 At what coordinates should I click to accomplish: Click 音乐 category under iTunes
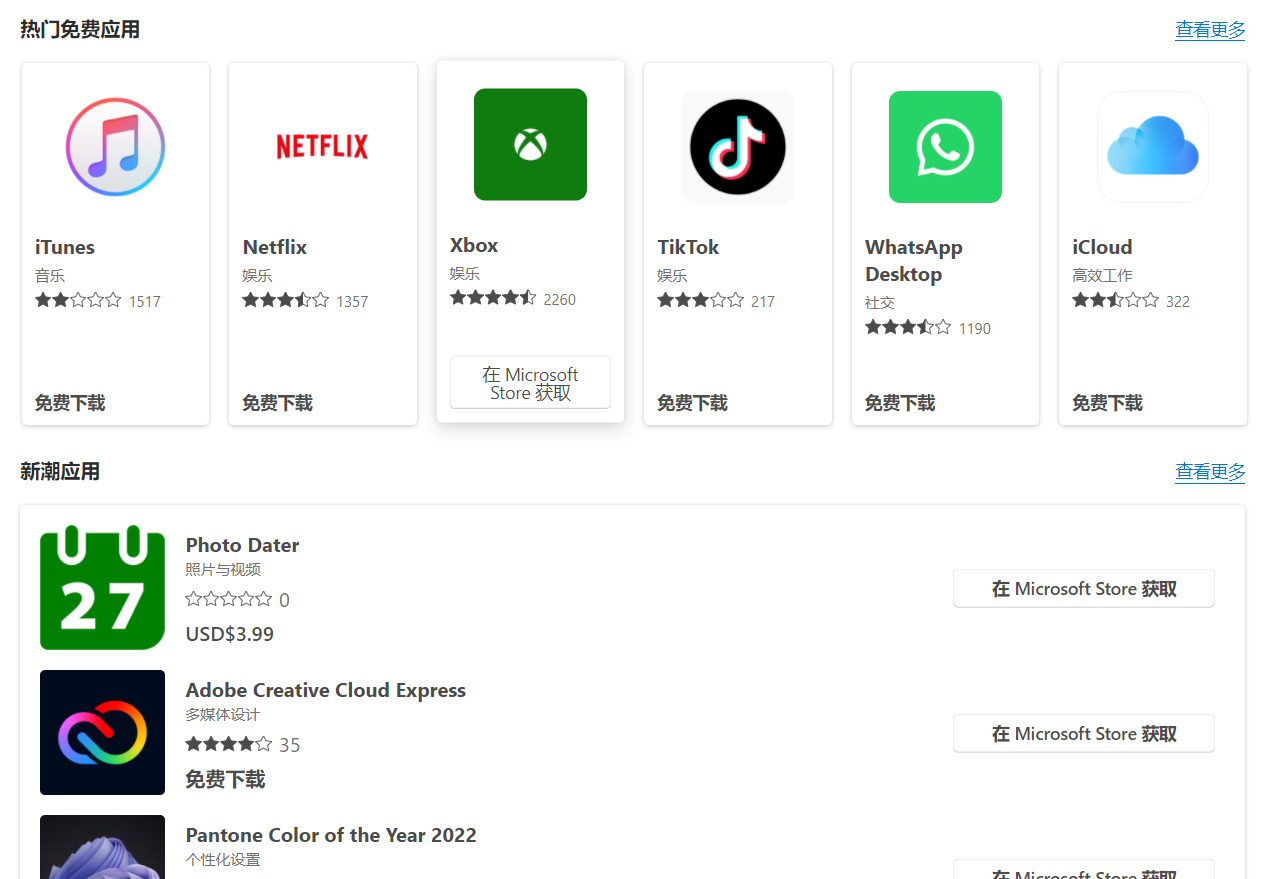pyautogui.click(x=50, y=275)
